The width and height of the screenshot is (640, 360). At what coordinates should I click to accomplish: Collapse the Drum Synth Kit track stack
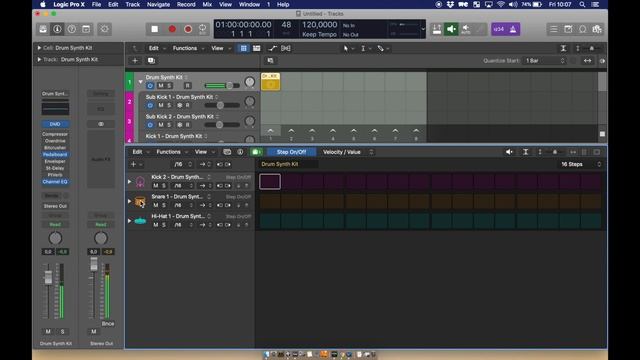pos(140,82)
